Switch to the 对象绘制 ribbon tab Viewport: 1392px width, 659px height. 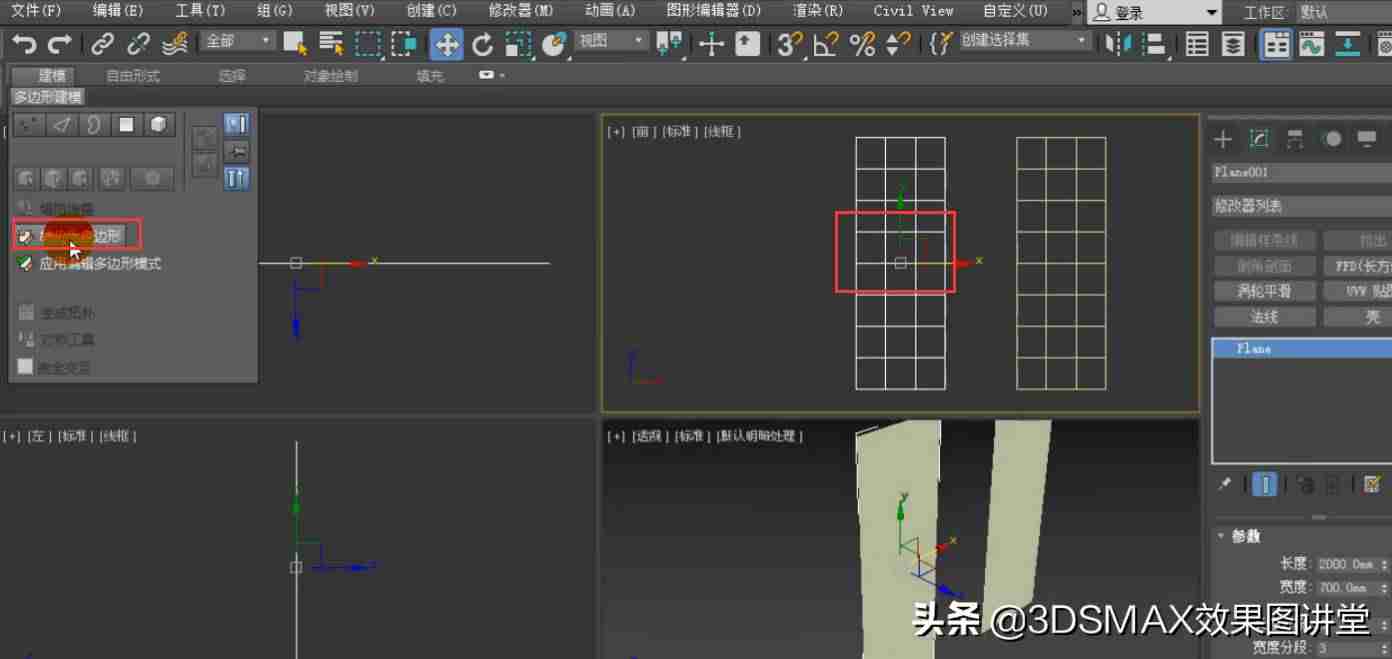(x=331, y=76)
